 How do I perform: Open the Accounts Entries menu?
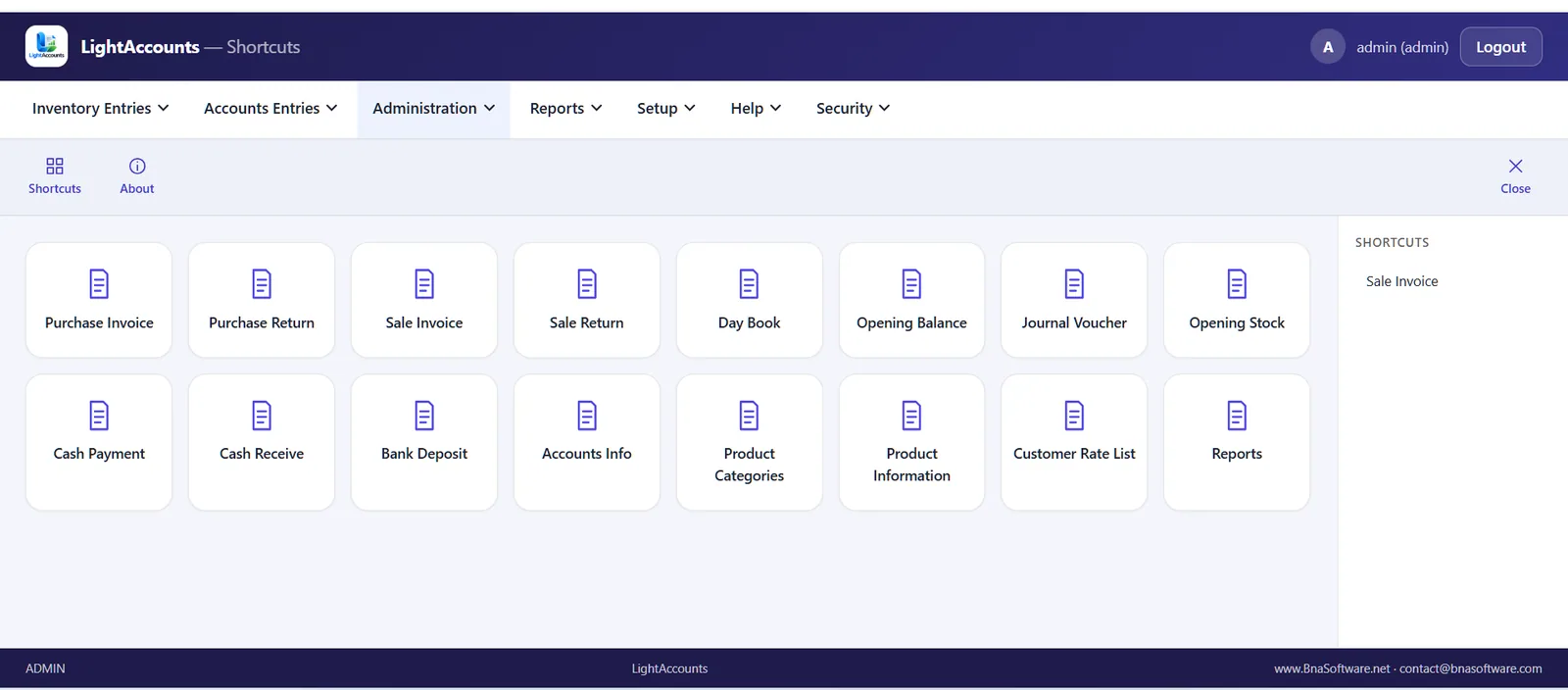[x=270, y=109]
